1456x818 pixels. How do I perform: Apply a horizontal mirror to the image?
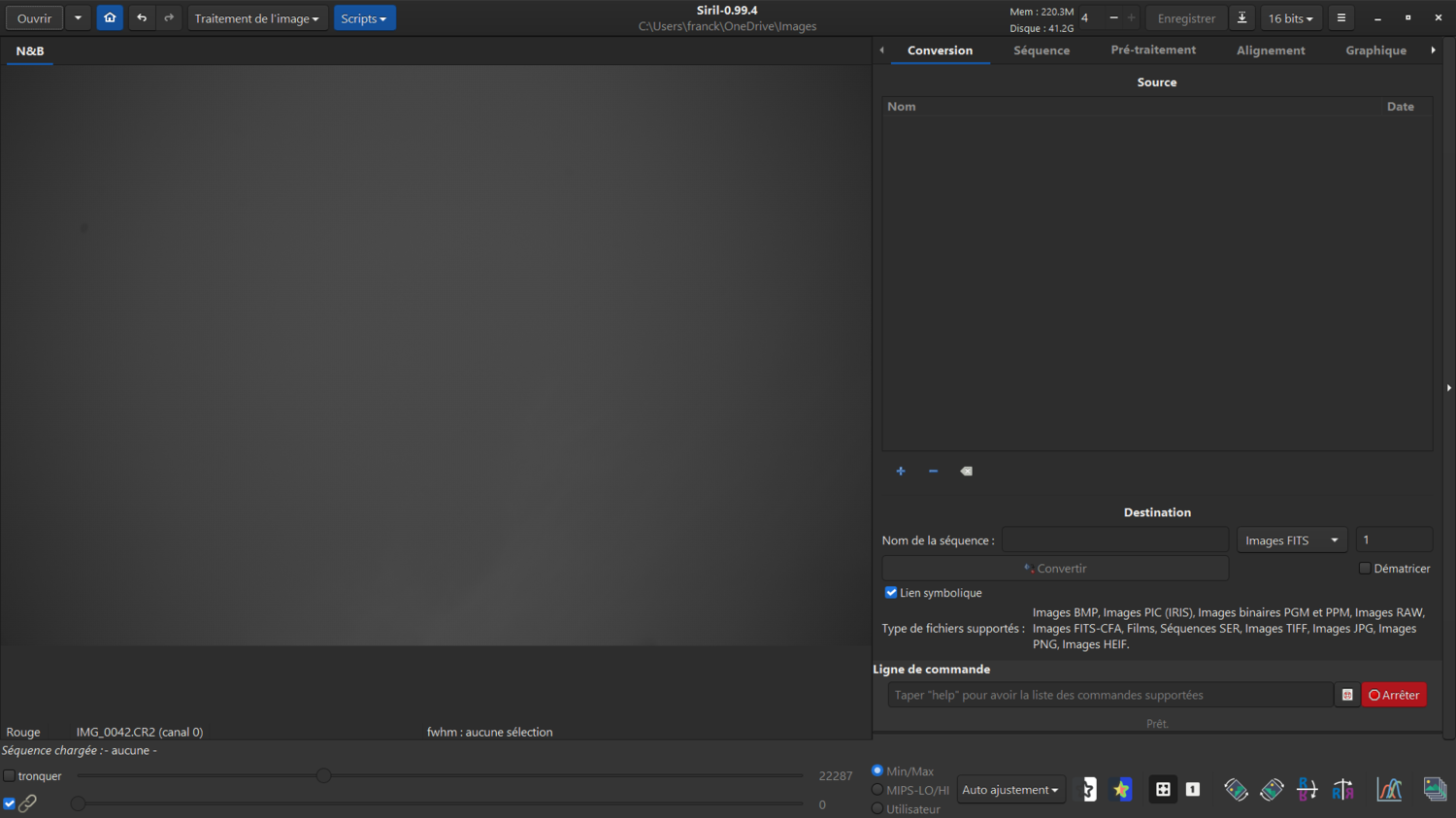tap(1343, 789)
